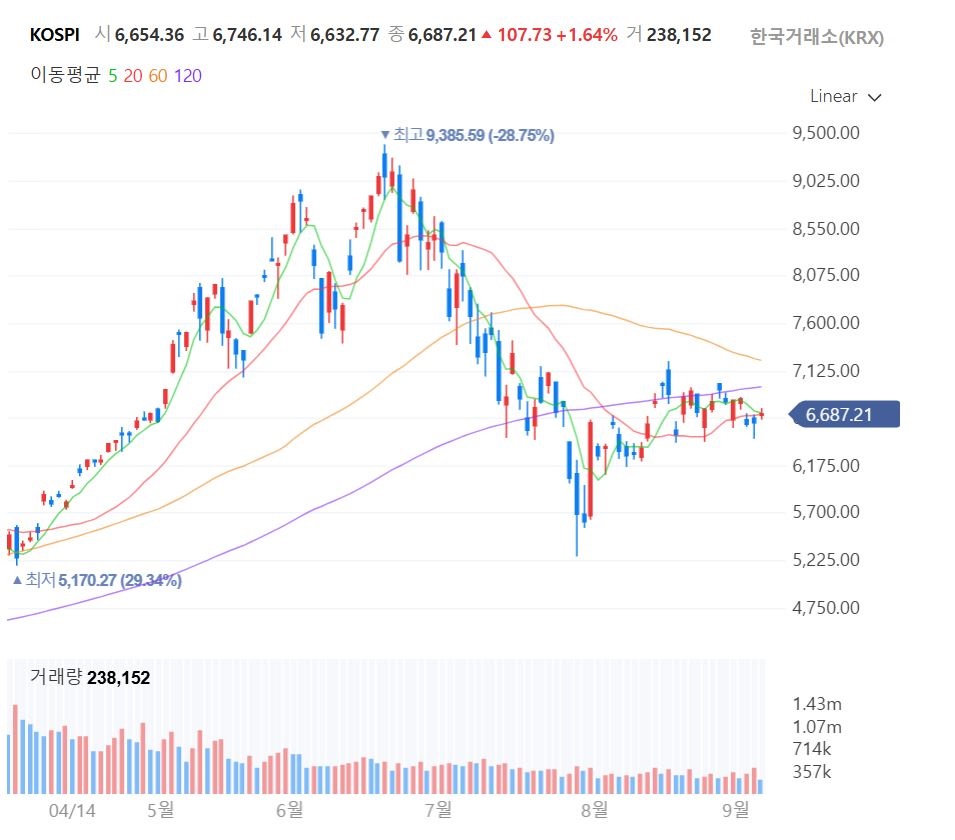Click the current price tag 6,687.21
The image size is (955, 840).
[844, 415]
